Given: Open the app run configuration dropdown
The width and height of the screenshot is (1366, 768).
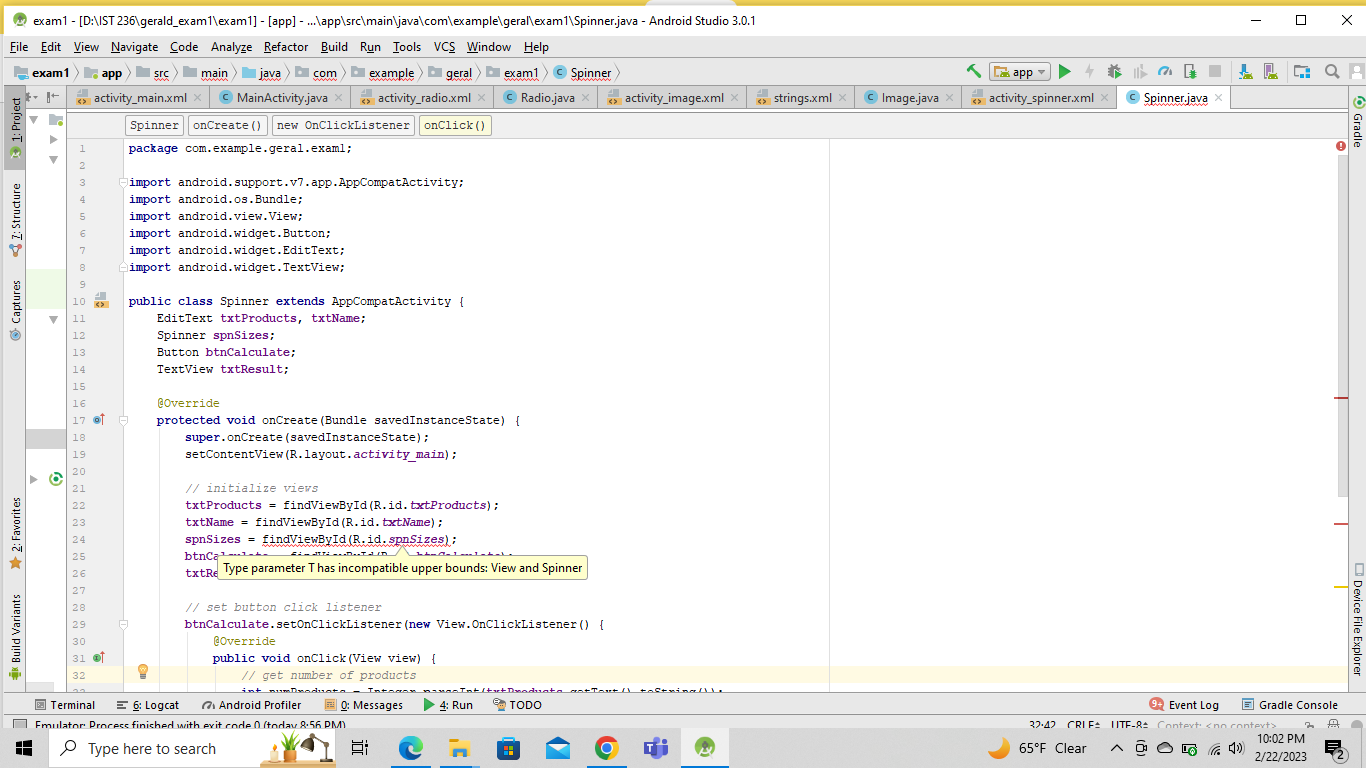Looking at the screenshot, I should pos(1040,72).
